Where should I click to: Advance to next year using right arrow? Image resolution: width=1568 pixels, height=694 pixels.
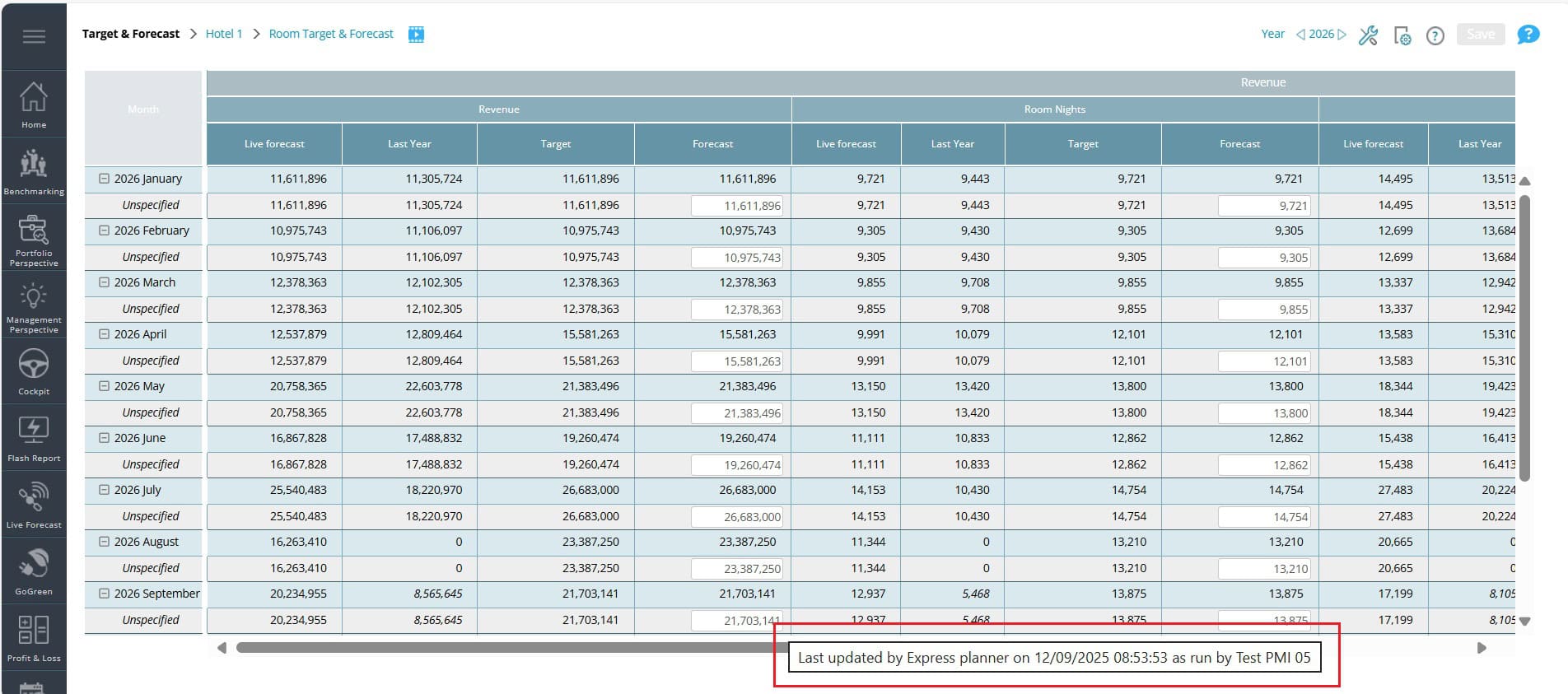[x=1342, y=35]
